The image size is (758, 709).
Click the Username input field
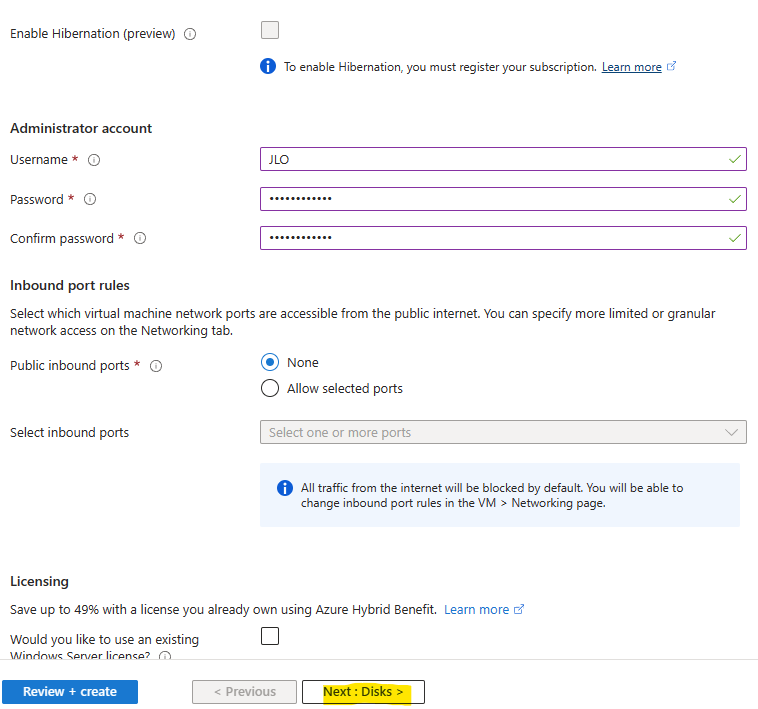pyautogui.click(x=503, y=159)
